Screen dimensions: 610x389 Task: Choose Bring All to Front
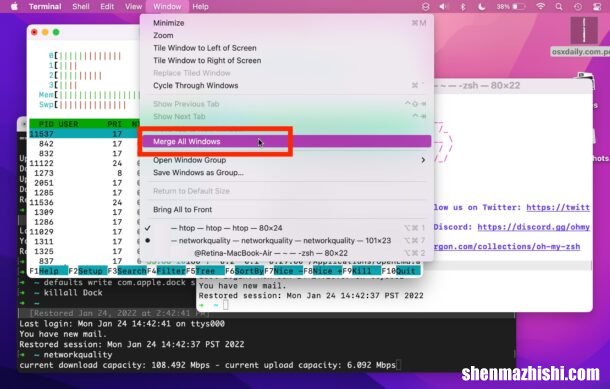[286, 209]
